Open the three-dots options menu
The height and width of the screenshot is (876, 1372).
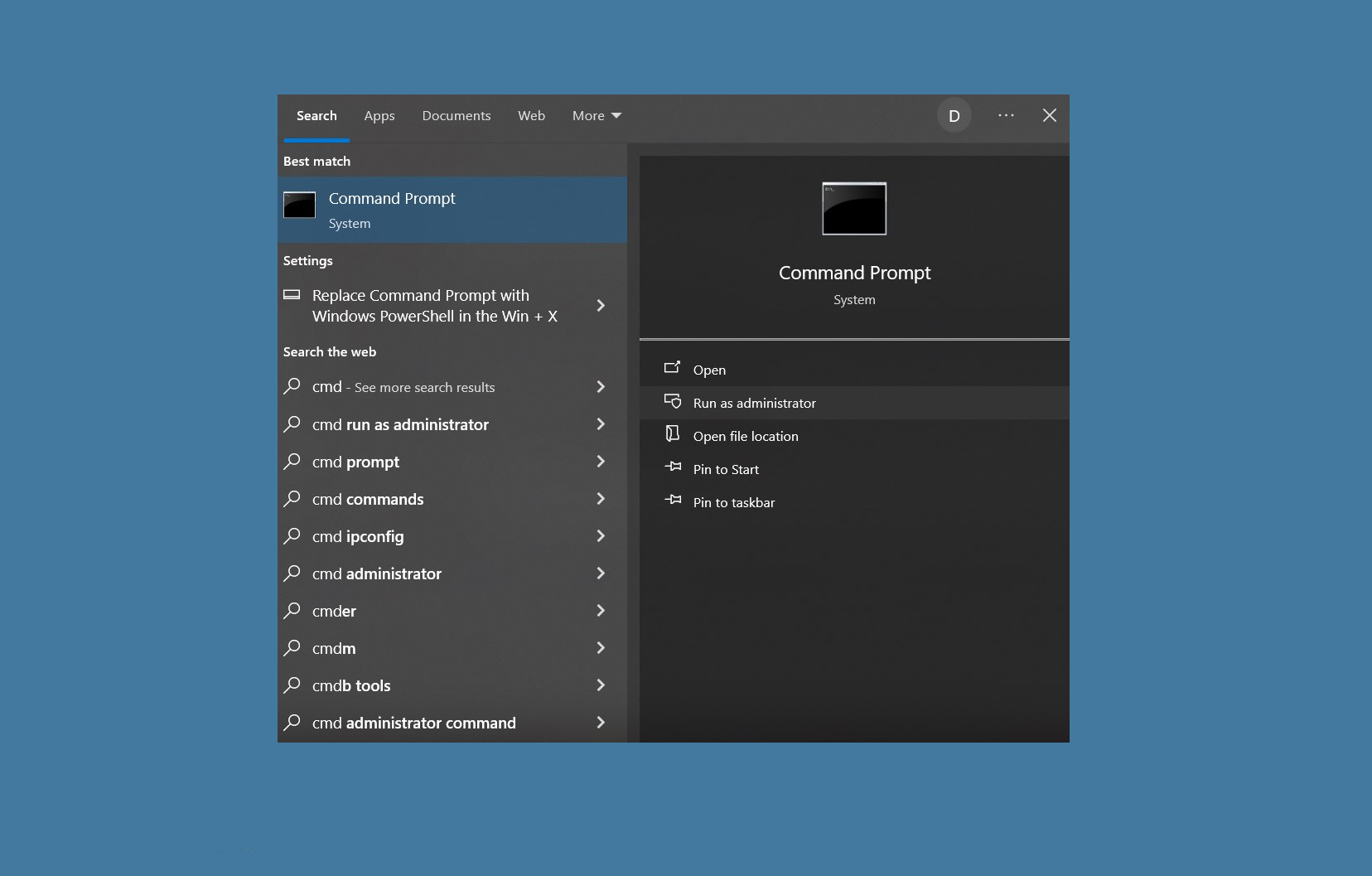point(1006,115)
